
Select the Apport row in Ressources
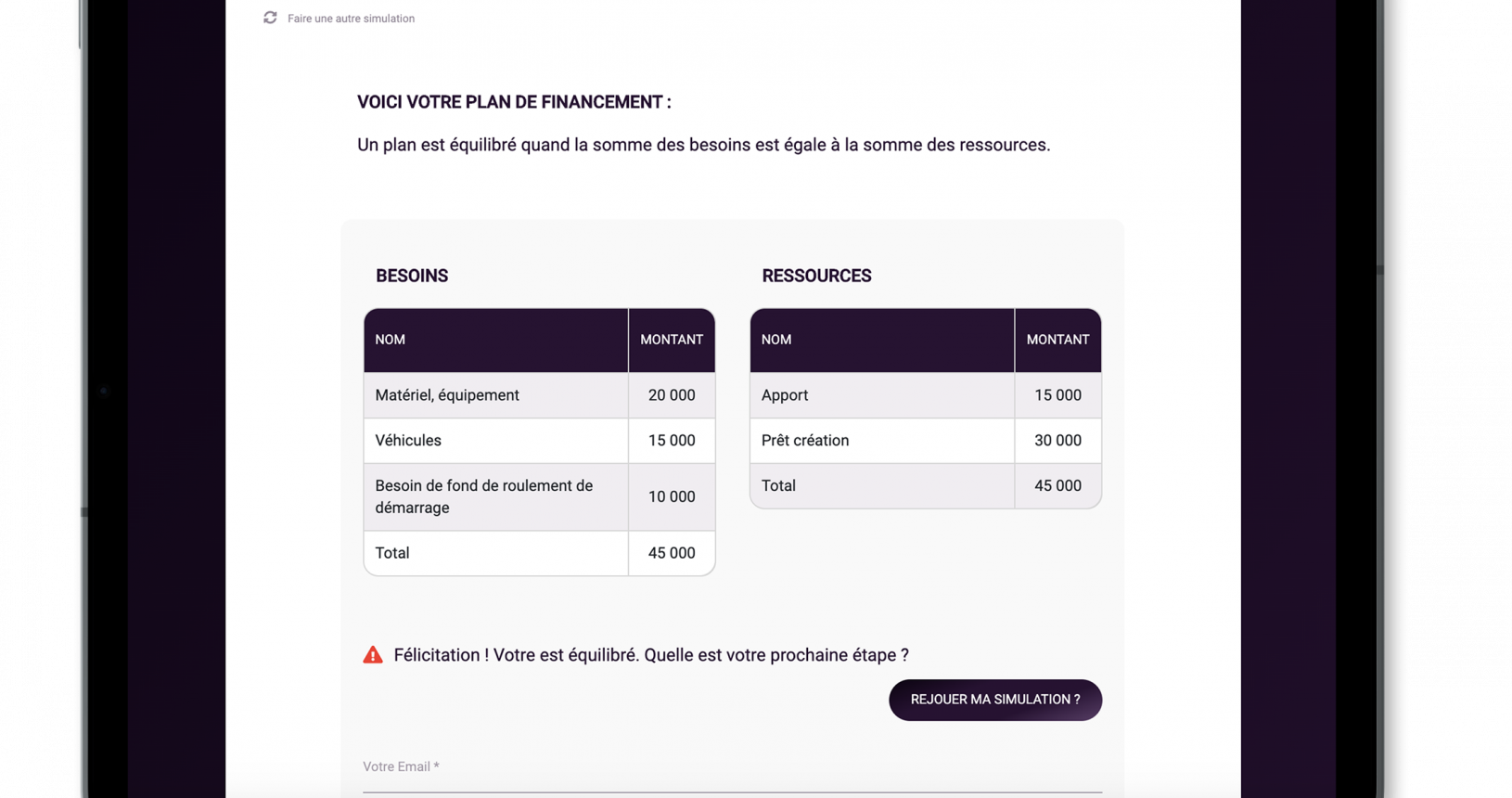[x=925, y=395]
